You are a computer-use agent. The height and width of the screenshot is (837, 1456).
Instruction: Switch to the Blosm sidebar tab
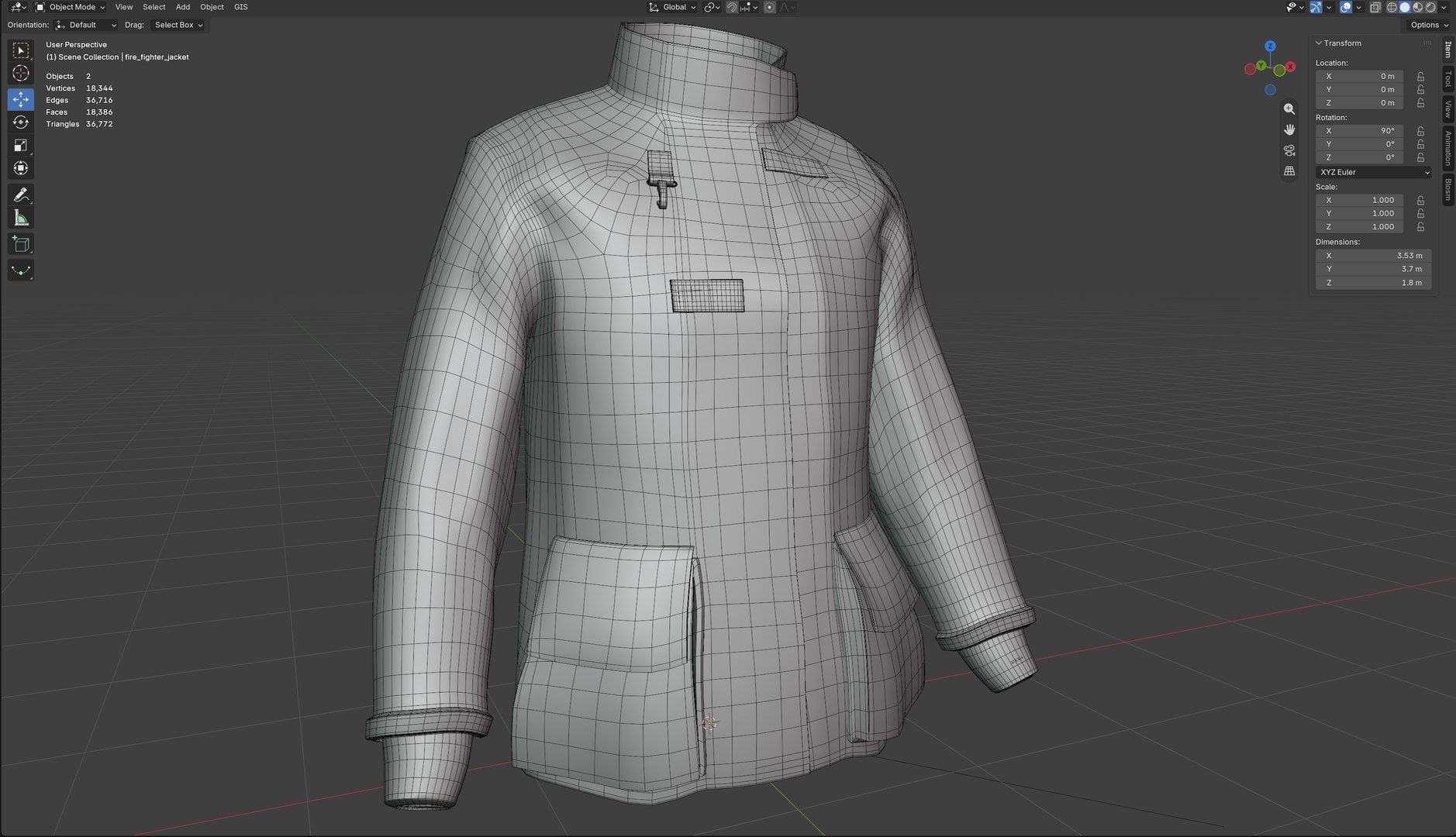coord(1447,190)
